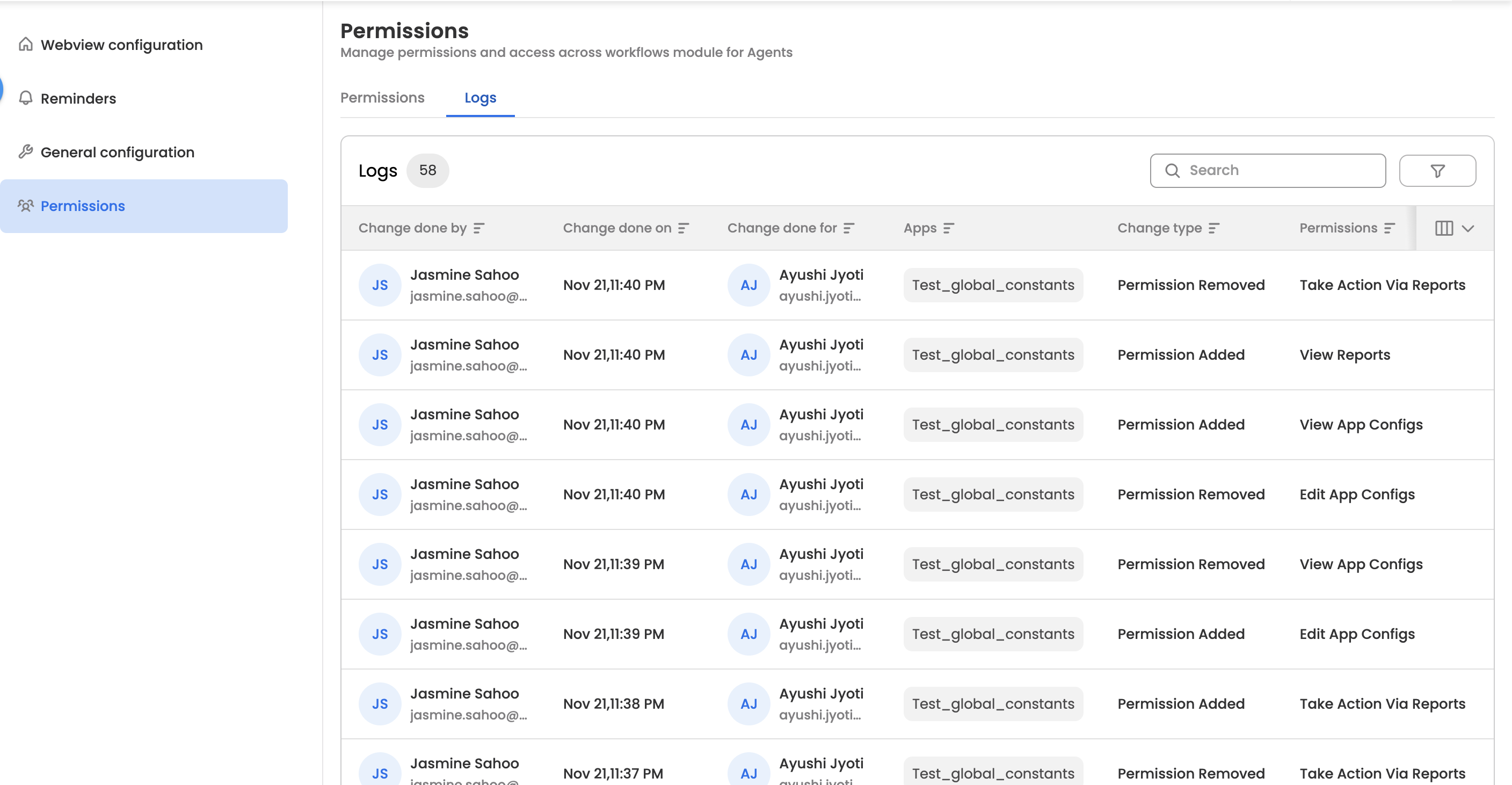Click sort icon beside Change done for
1512x785 pixels.
tap(849, 228)
